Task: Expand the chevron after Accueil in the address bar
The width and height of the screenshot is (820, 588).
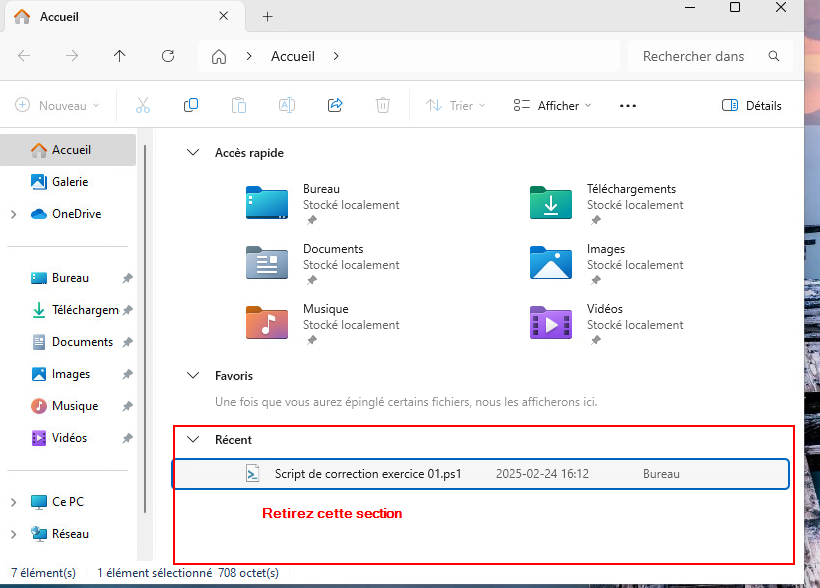Action: click(x=336, y=56)
